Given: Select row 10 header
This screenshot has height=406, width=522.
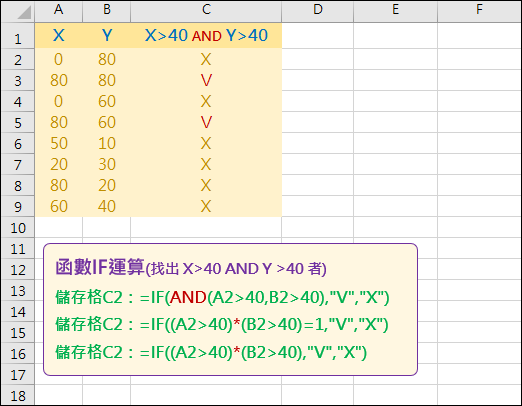Looking at the screenshot, I should (18, 227).
